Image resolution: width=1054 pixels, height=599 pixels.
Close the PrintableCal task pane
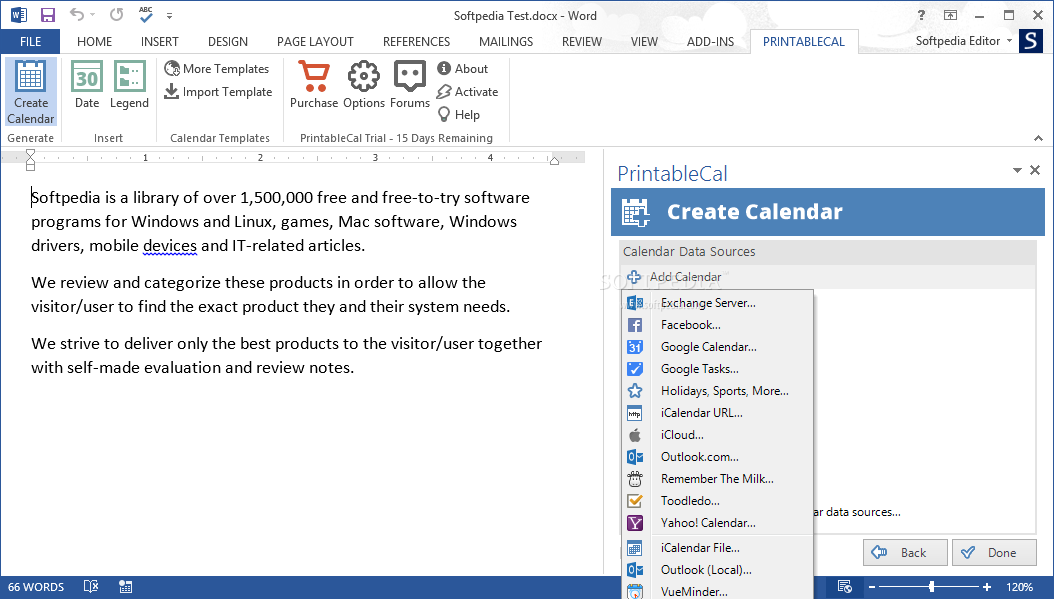[x=1035, y=170]
